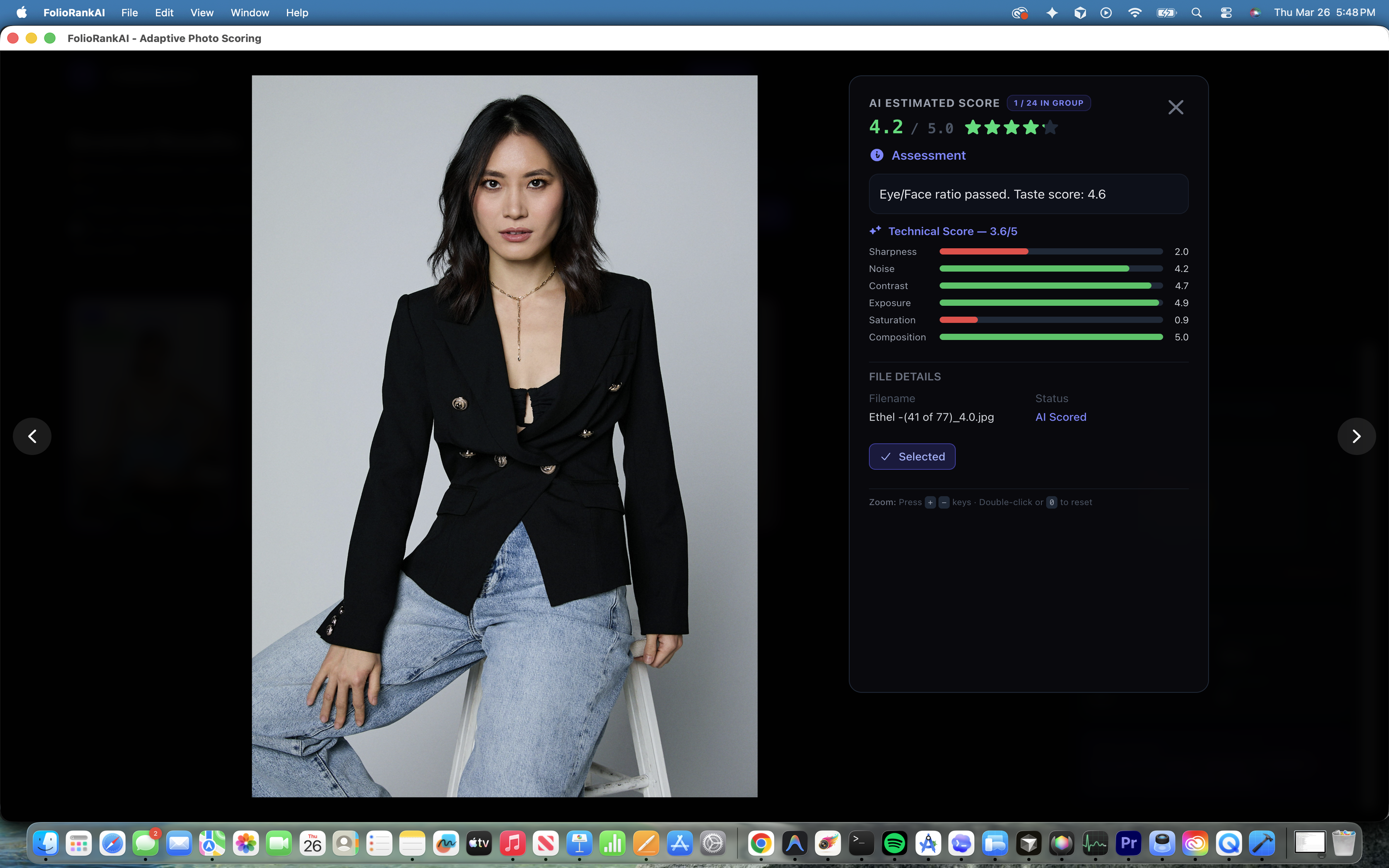Close the AI score panel with X
Image resolution: width=1389 pixels, height=868 pixels.
click(x=1175, y=108)
